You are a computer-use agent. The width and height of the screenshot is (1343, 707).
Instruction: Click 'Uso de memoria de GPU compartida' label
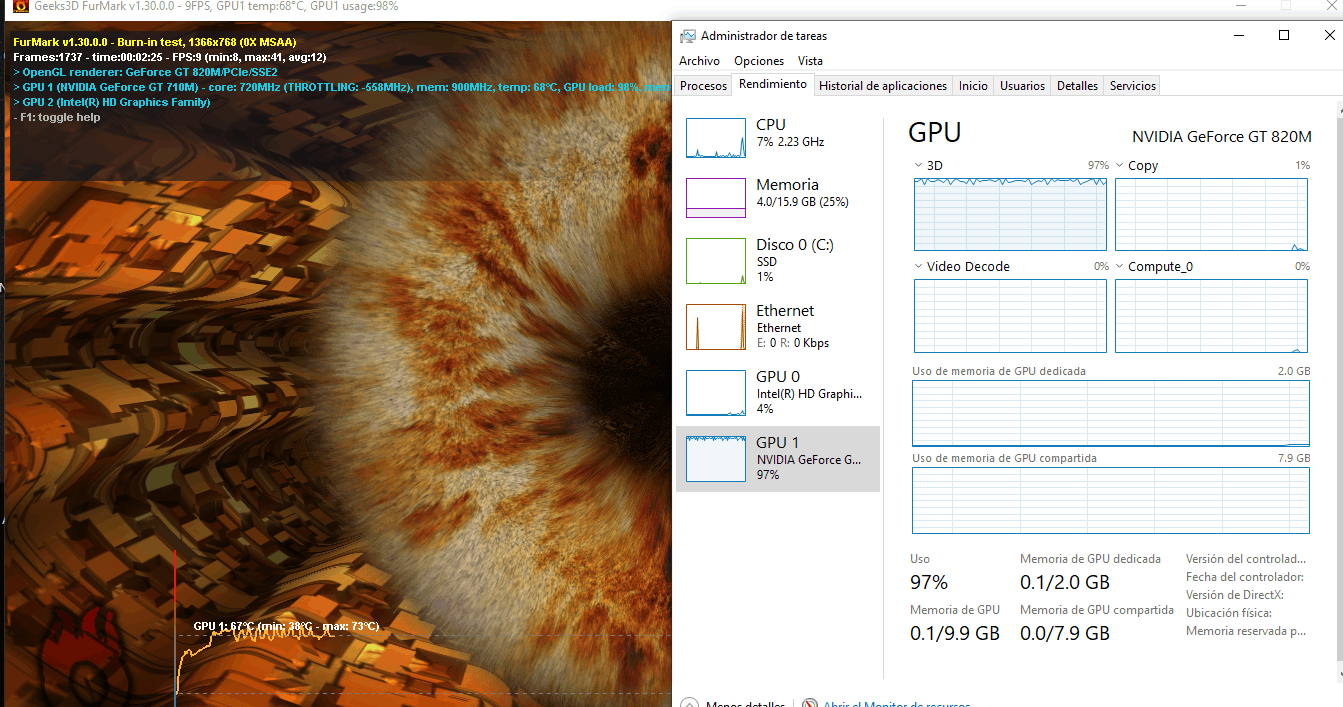point(1005,458)
